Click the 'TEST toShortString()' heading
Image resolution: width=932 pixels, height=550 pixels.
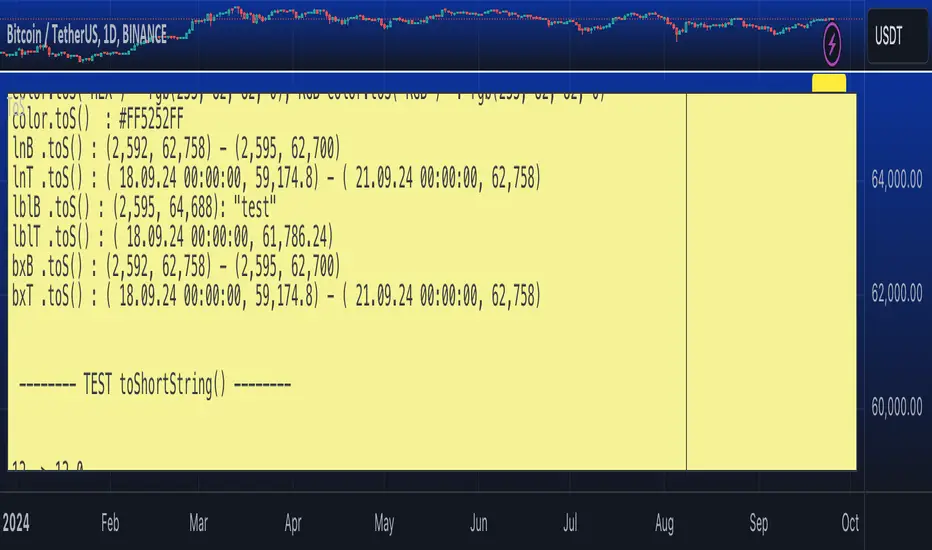pos(155,384)
